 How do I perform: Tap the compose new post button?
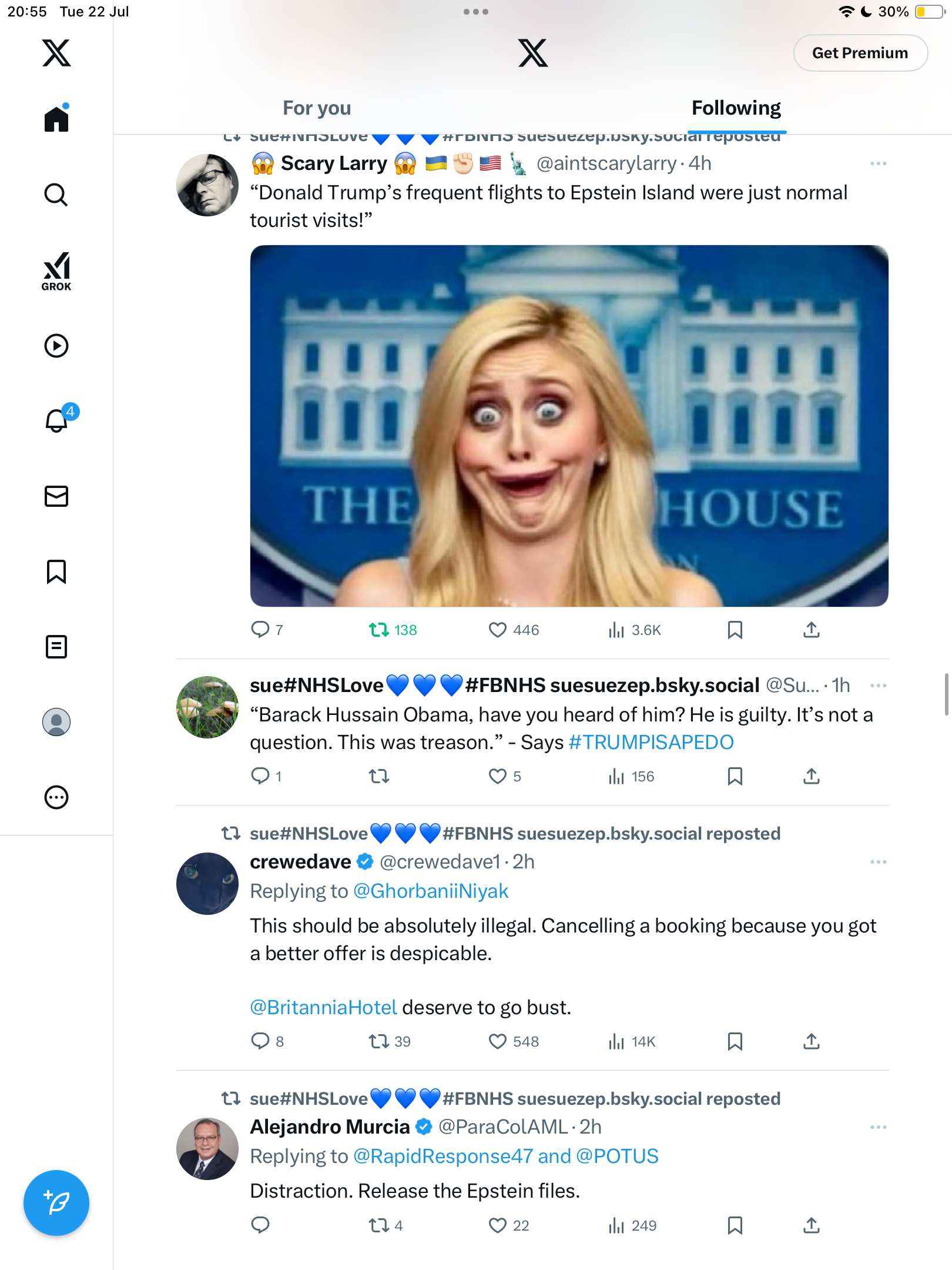56,1203
